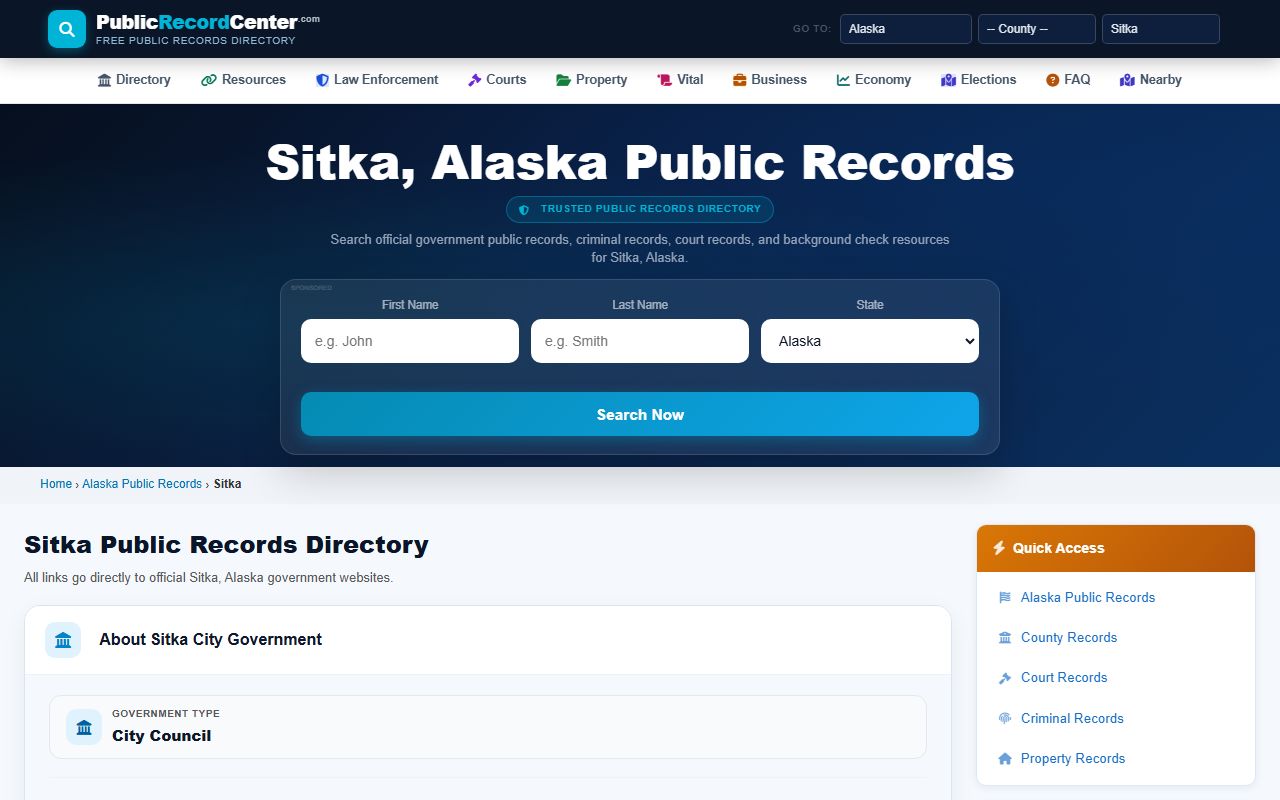Go to the Courts section
This screenshot has width=1280, height=800.
[497, 80]
